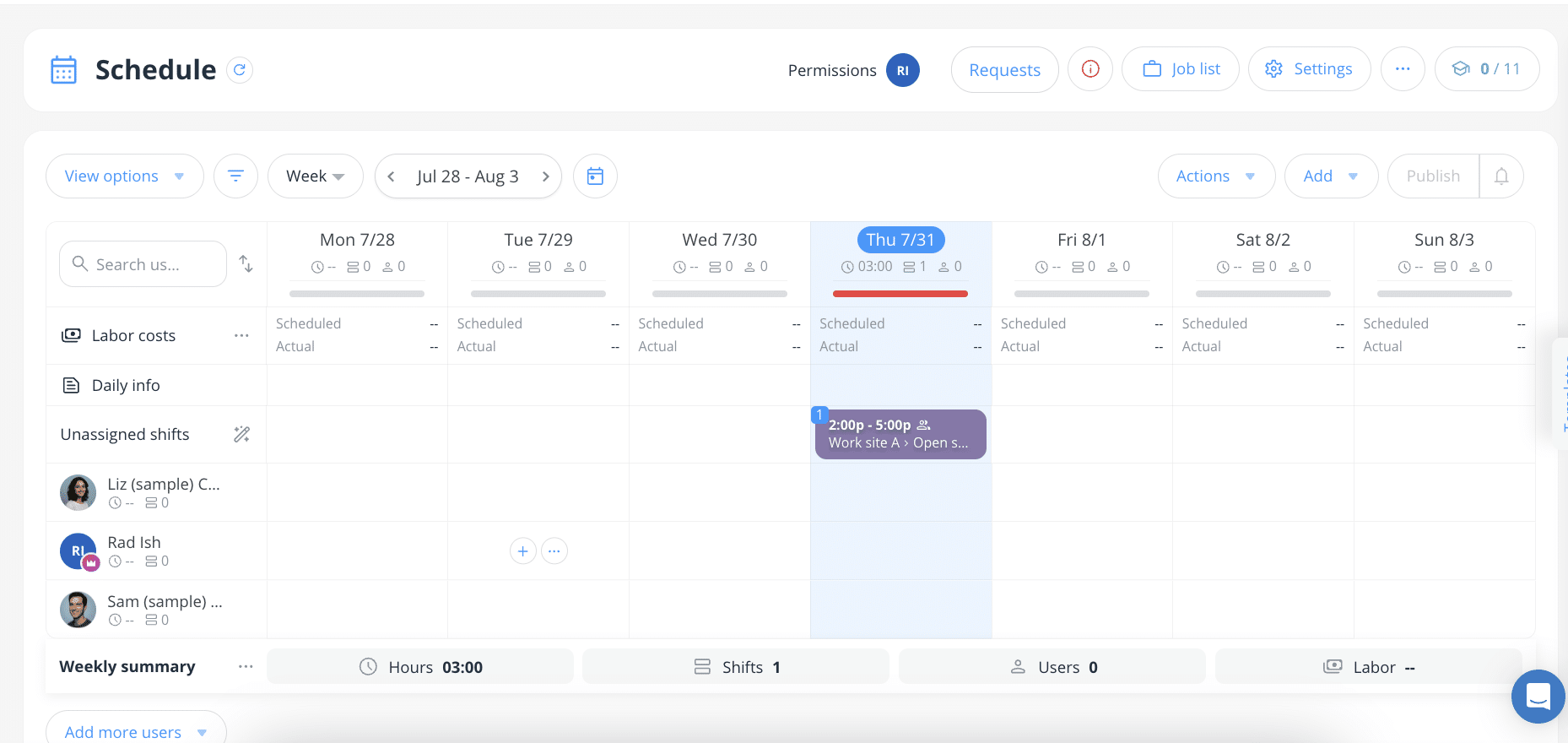The width and height of the screenshot is (1568, 743).
Task: Select the Mon 7/28 day header
Action: [x=357, y=240]
